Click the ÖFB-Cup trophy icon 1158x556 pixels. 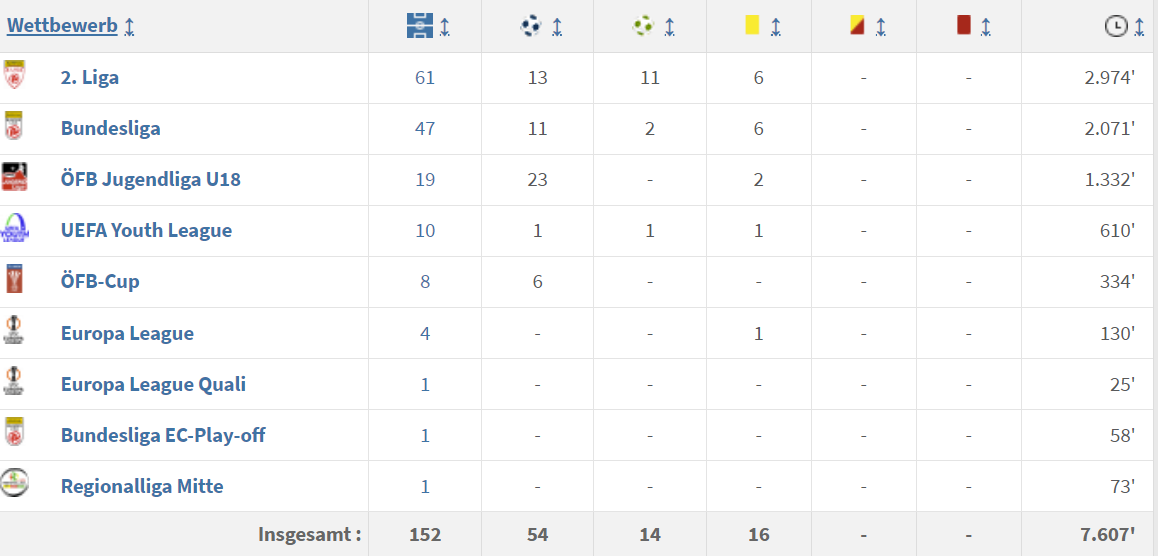coord(14,280)
